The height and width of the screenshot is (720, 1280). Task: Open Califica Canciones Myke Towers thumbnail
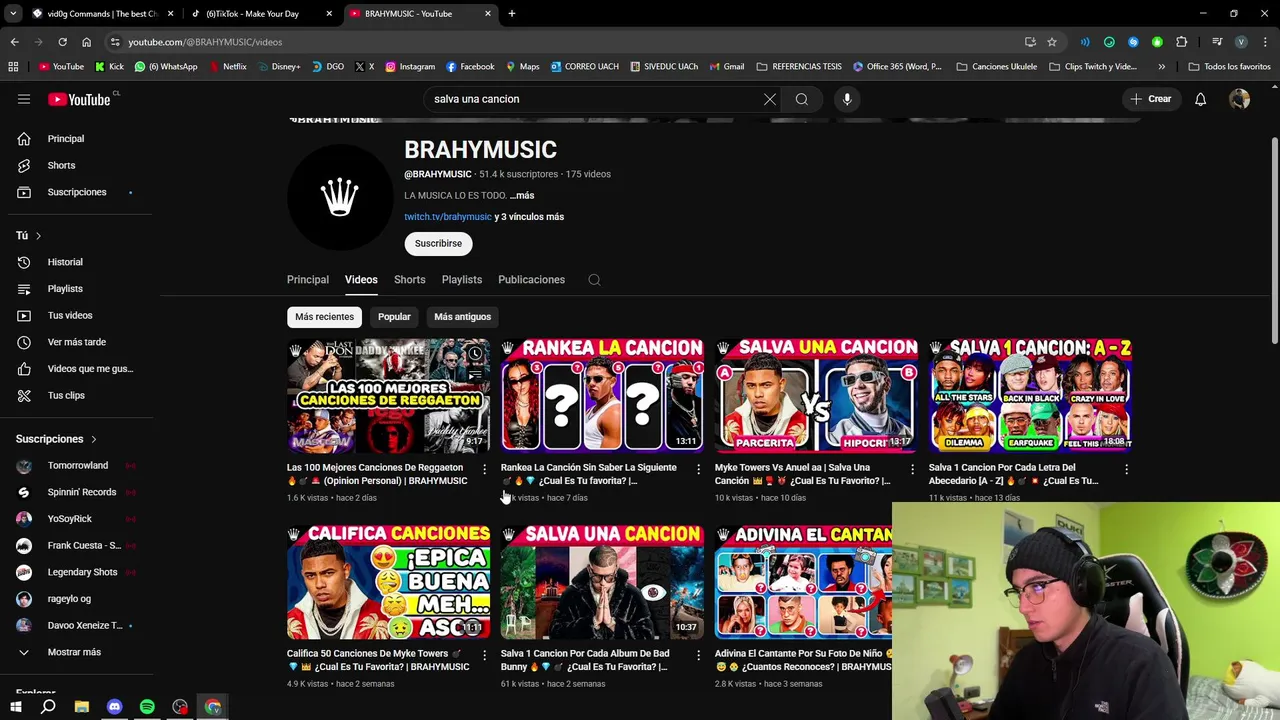point(388,581)
